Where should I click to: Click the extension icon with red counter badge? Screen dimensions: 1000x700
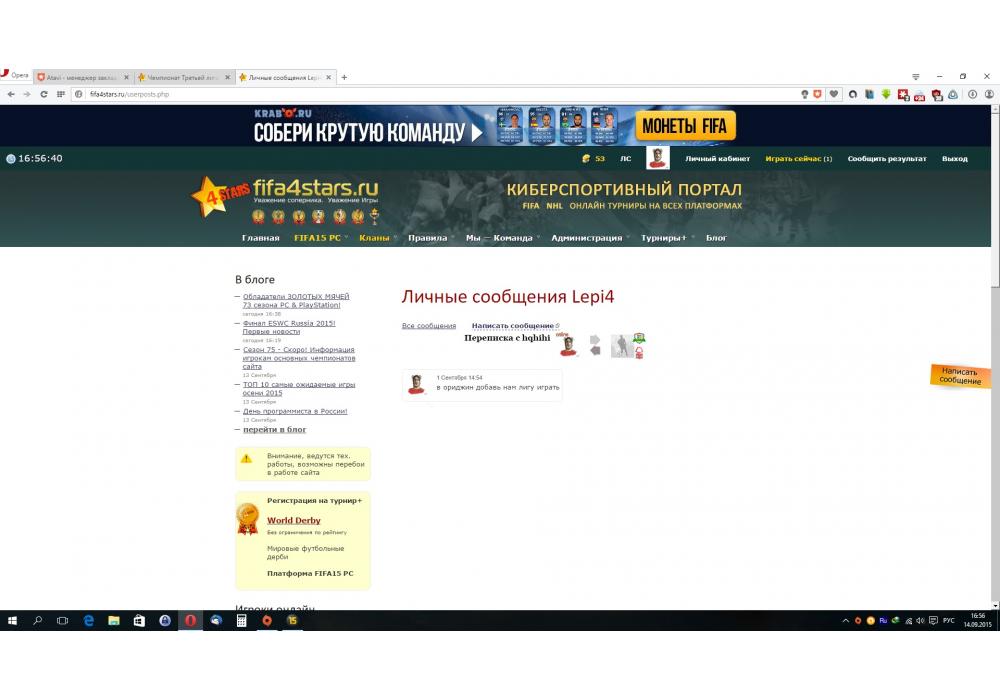[920, 96]
